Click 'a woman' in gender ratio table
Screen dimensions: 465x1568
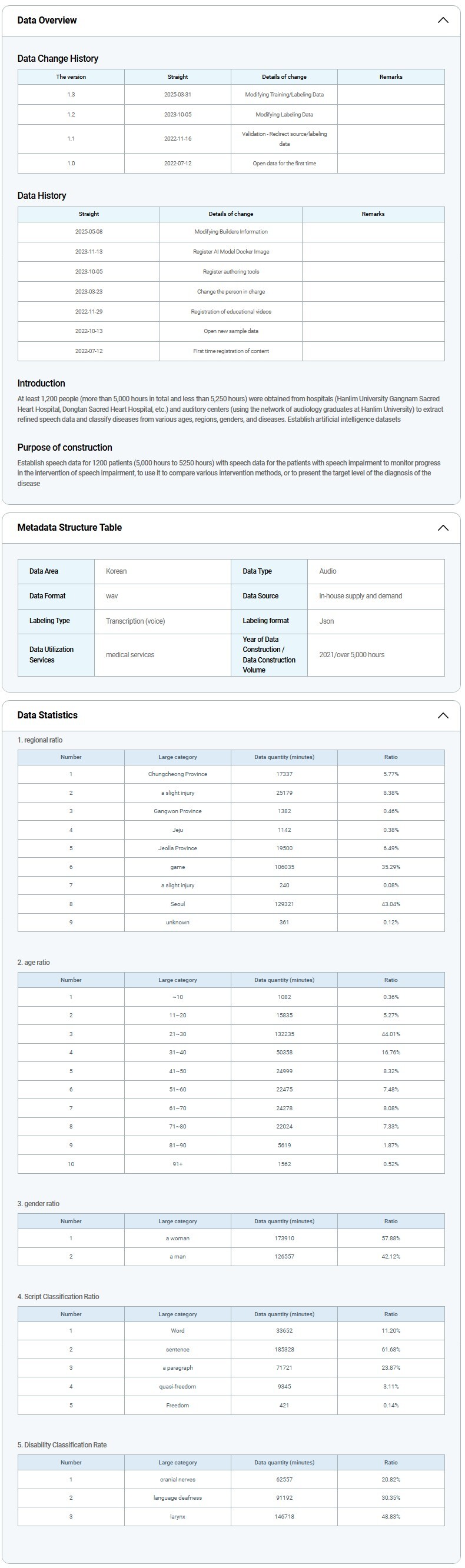coord(178,1238)
